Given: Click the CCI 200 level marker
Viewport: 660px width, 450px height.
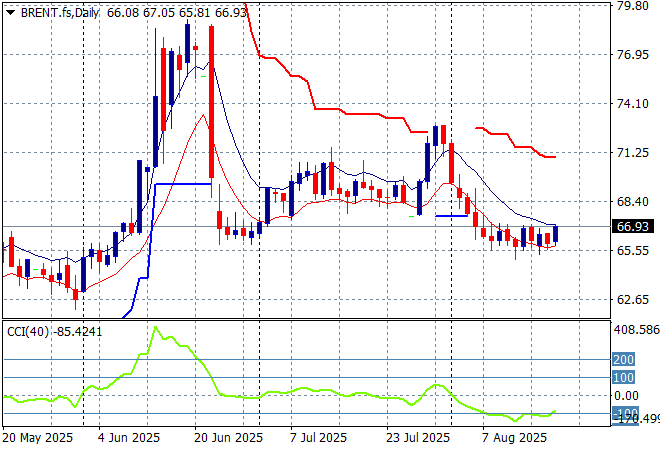Looking at the screenshot, I should click(623, 359).
